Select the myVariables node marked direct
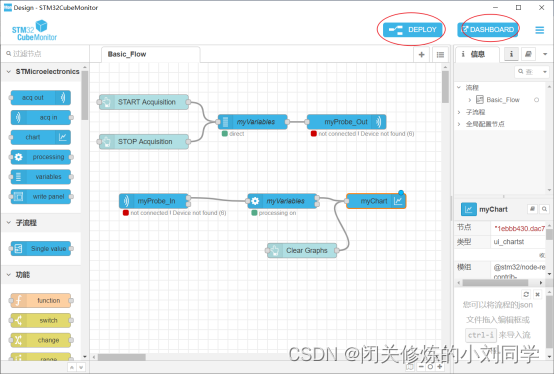554x374 pixels. click(252, 122)
